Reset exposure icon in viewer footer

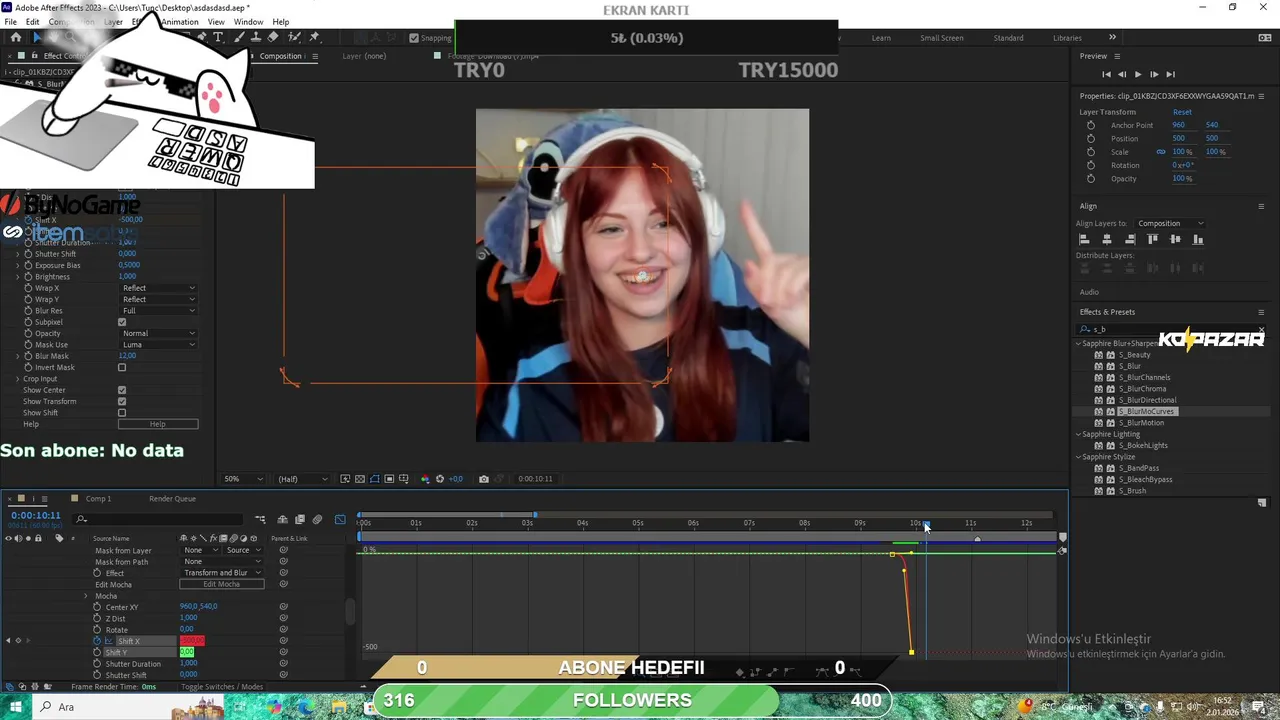pyautogui.click(x=439, y=479)
